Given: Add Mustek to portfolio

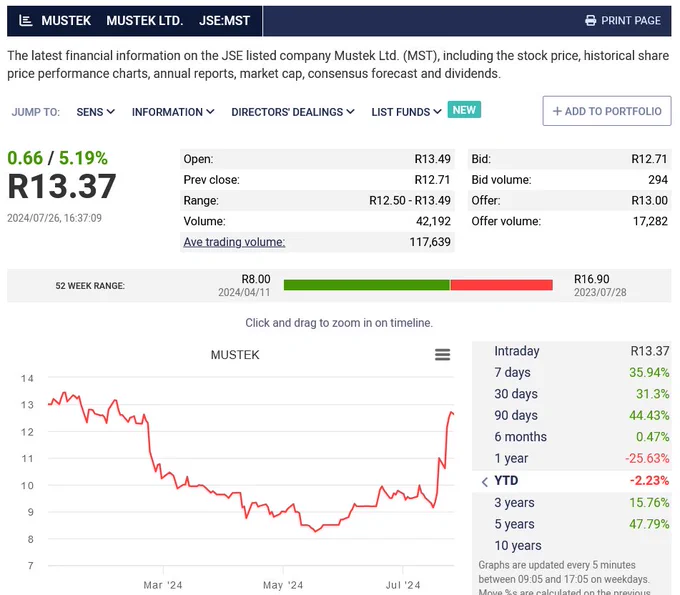Looking at the screenshot, I should [x=607, y=111].
